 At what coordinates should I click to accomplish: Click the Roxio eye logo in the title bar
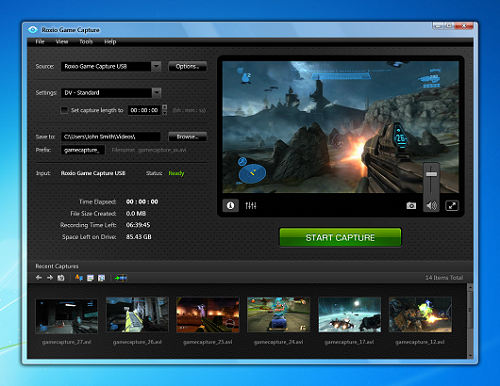33,30
